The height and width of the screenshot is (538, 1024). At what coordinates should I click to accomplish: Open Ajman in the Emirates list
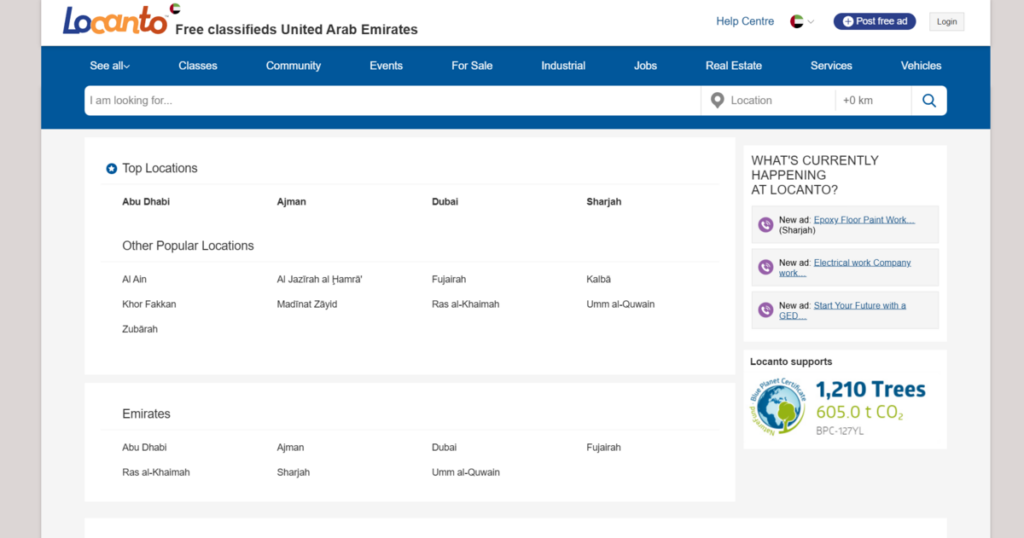click(x=291, y=447)
